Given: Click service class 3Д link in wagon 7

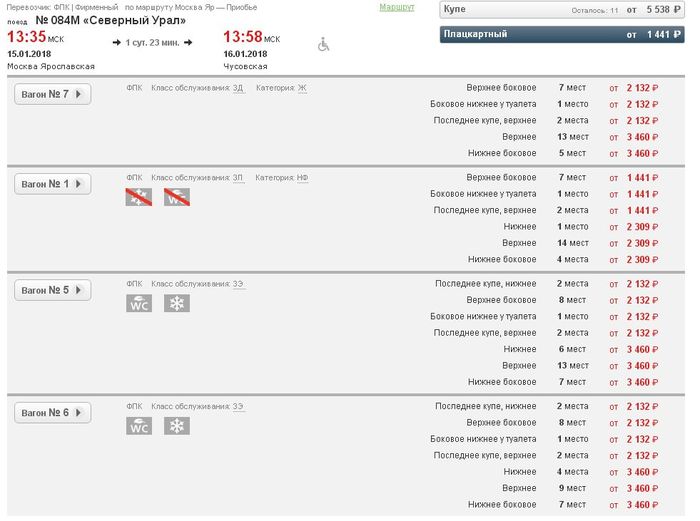Looking at the screenshot, I should (237, 88).
